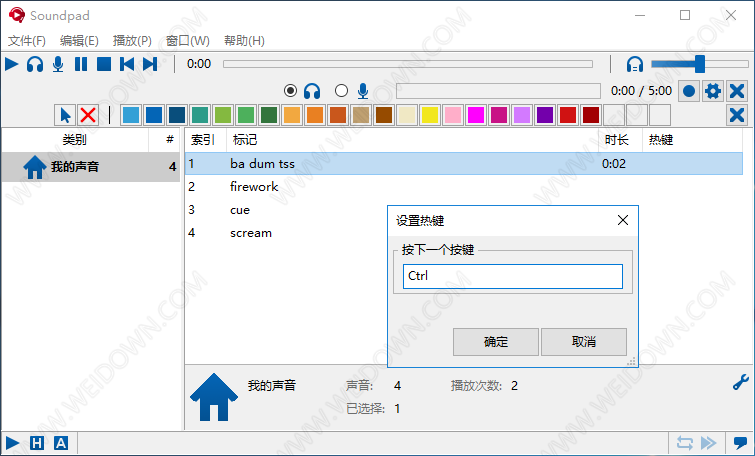Click the wrench category settings icon
Screen dimensions: 755x456
point(741,382)
